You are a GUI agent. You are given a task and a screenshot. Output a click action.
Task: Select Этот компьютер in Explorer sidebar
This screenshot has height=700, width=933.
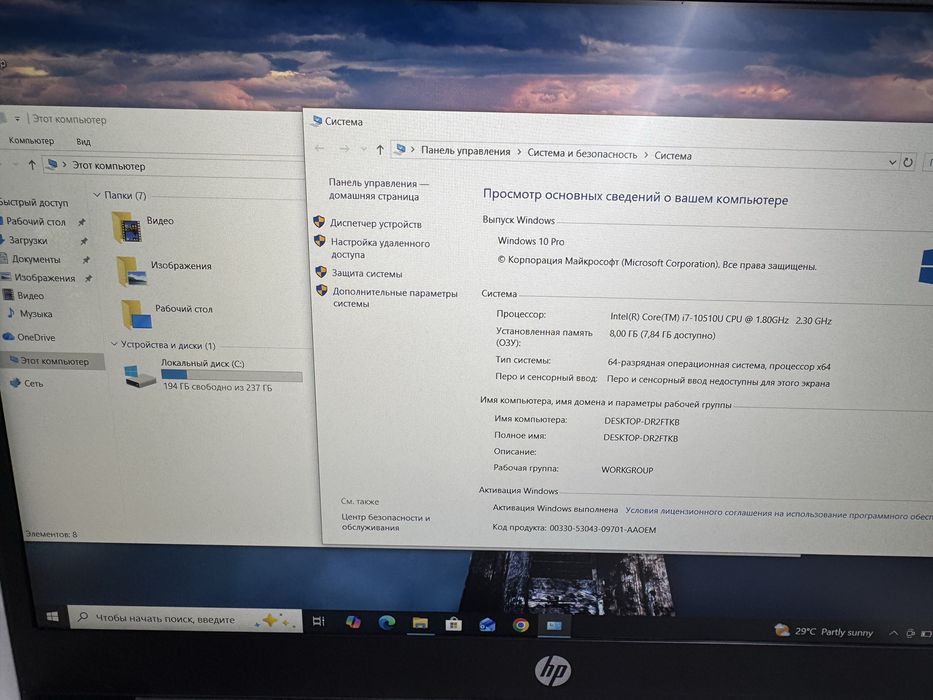pyautogui.click(x=54, y=361)
